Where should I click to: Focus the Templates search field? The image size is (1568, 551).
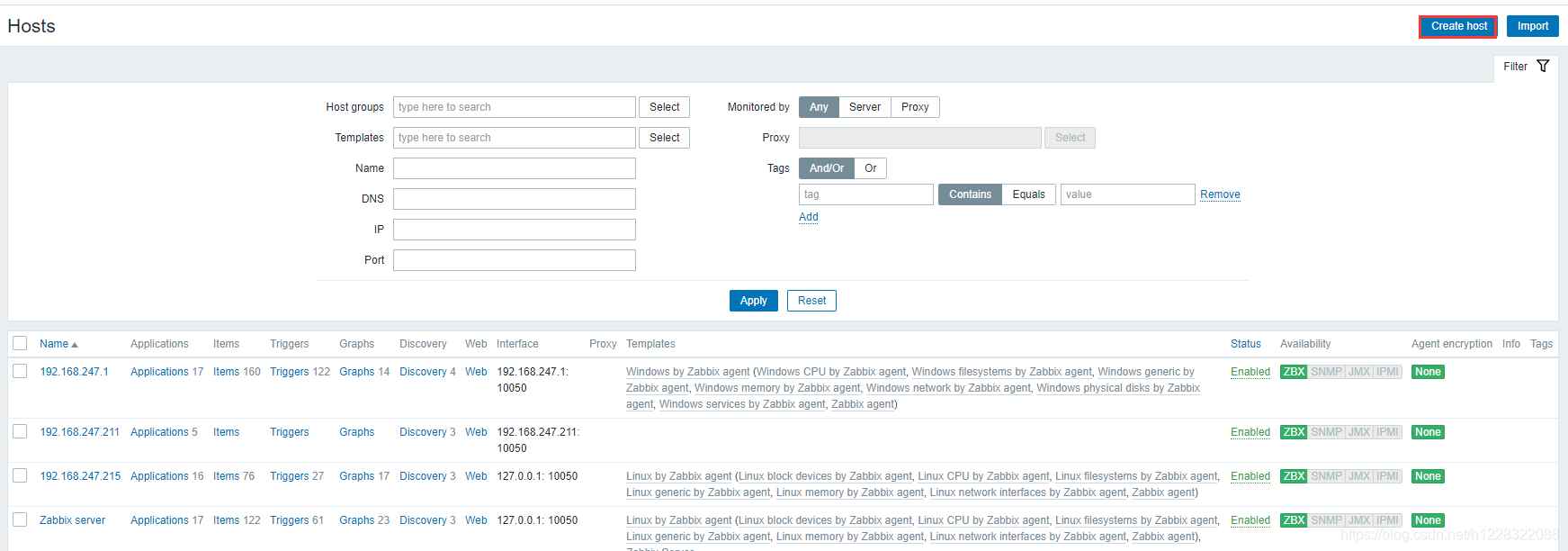(x=515, y=138)
